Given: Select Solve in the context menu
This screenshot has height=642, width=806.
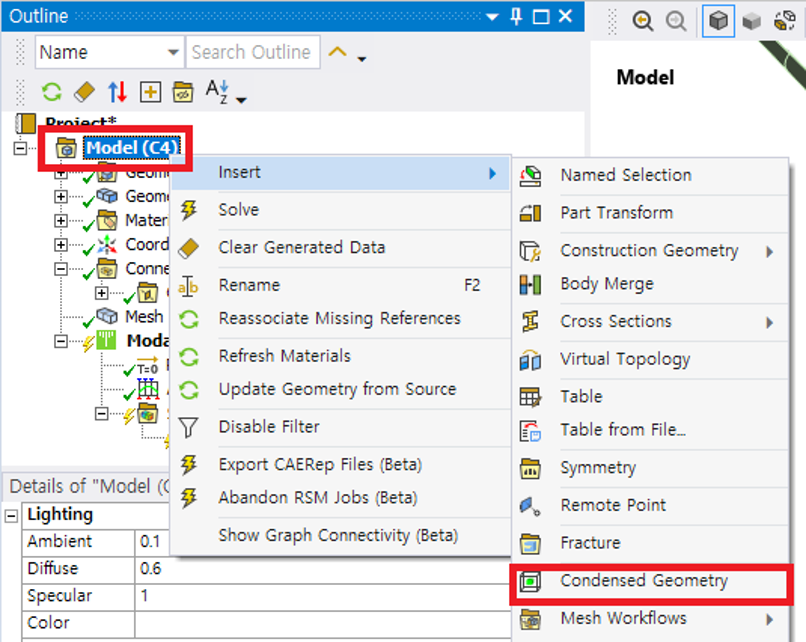Looking at the screenshot, I should pos(239,210).
